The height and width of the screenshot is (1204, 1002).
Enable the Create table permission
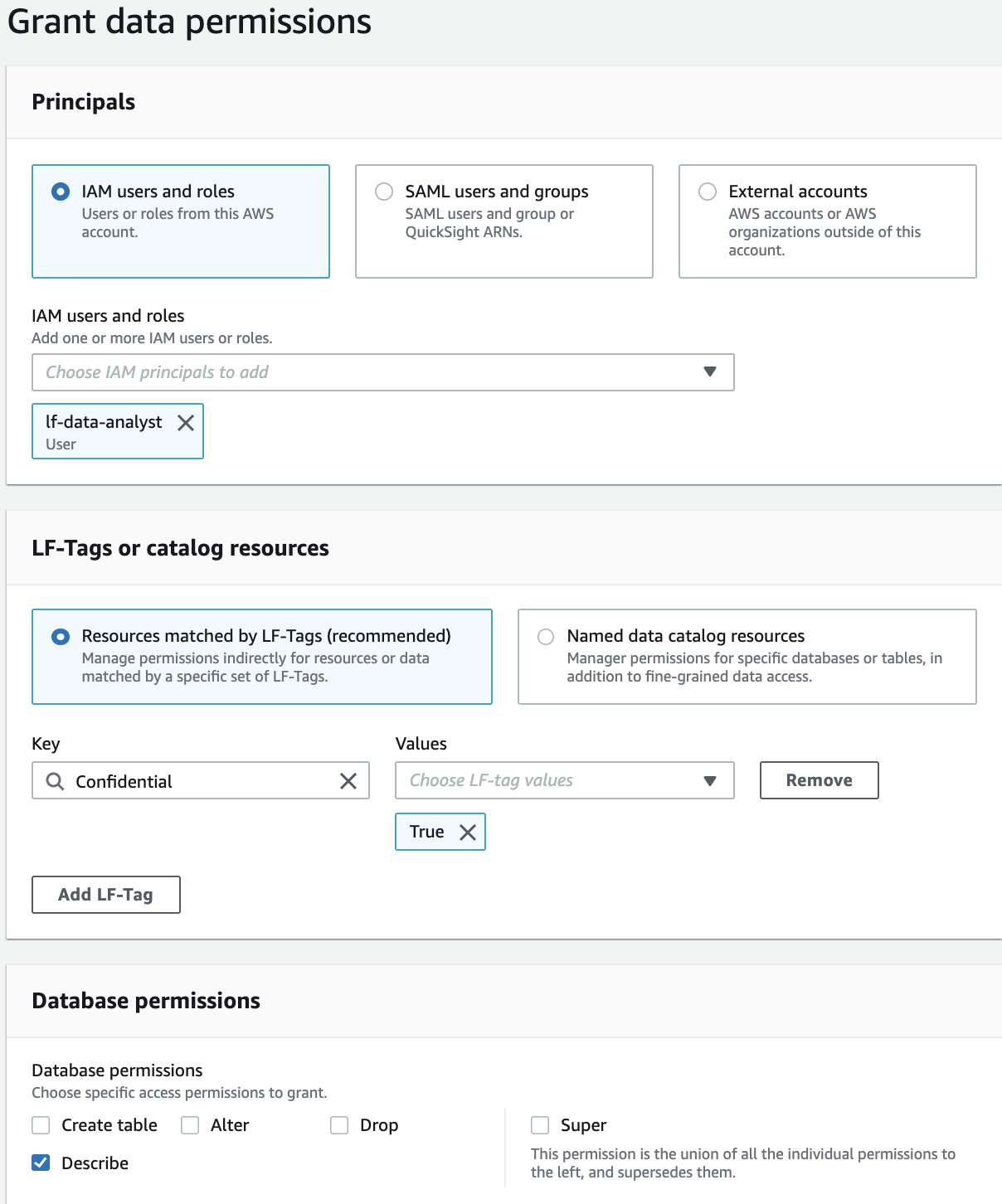point(41,1125)
